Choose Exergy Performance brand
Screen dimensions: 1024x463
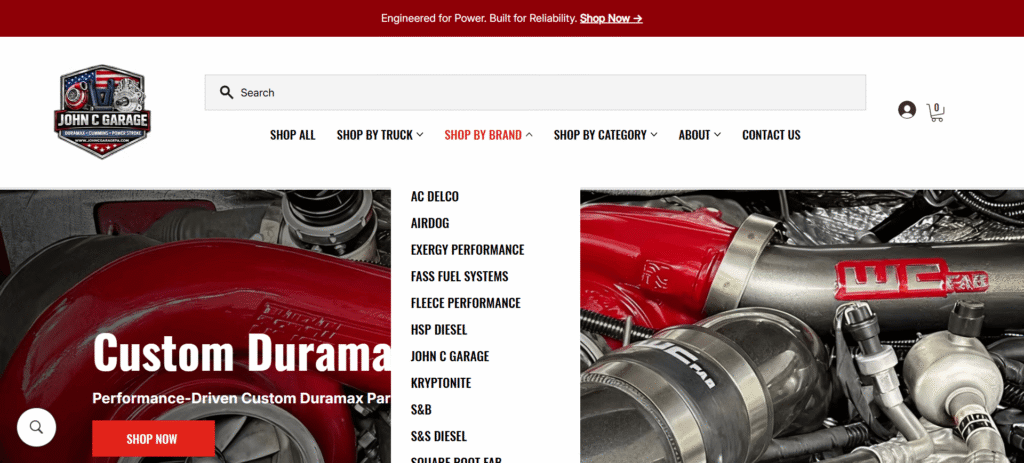click(467, 249)
